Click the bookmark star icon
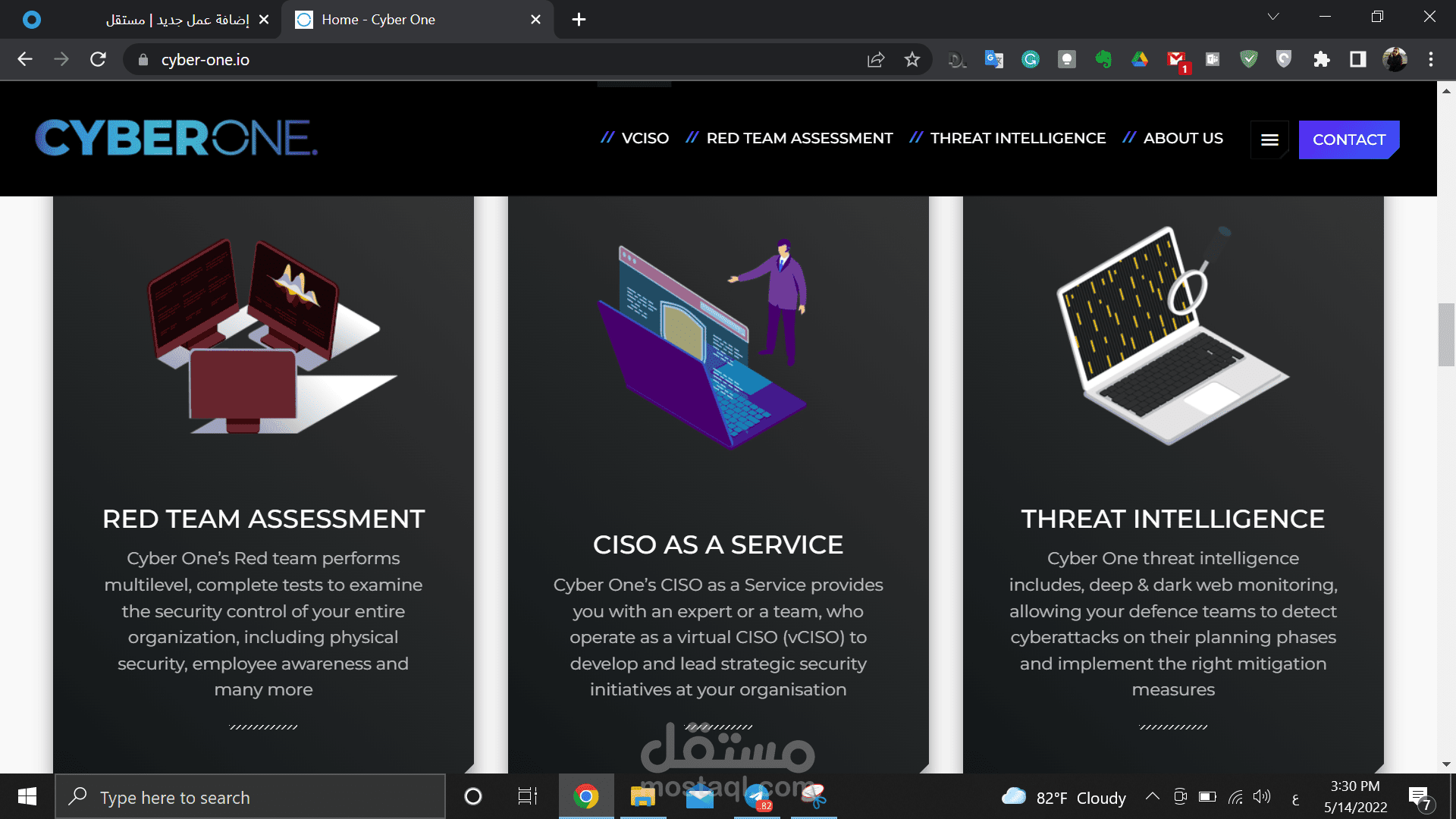The width and height of the screenshot is (1456, 819). click(x=912, y=60)
